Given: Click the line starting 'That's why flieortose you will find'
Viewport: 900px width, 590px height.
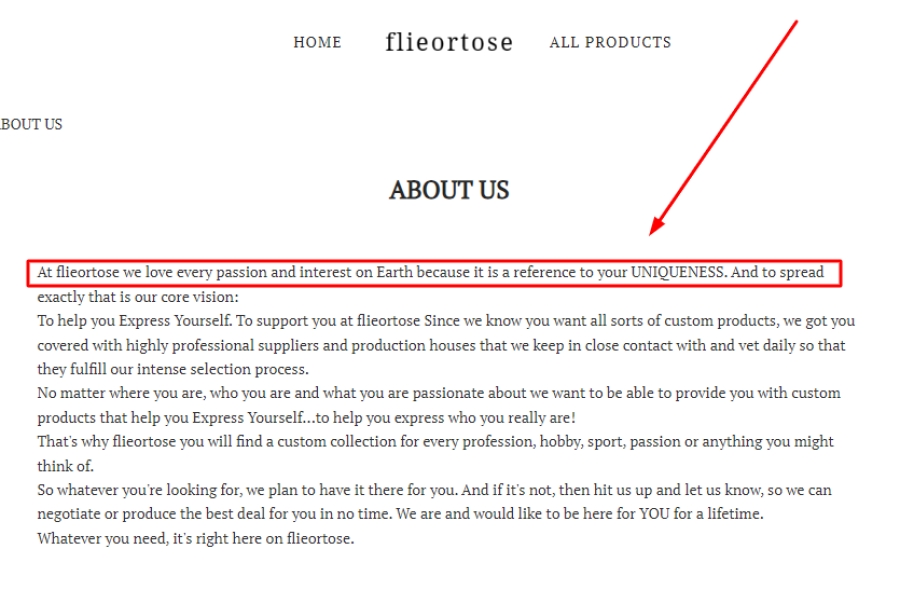Looking at the screenshot, I should point(436,442).
